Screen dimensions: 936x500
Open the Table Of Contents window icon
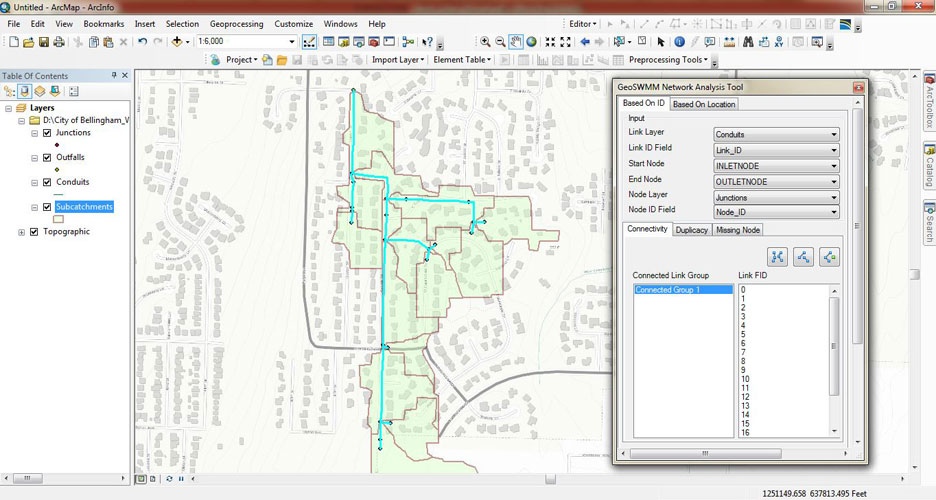(328, 42)
